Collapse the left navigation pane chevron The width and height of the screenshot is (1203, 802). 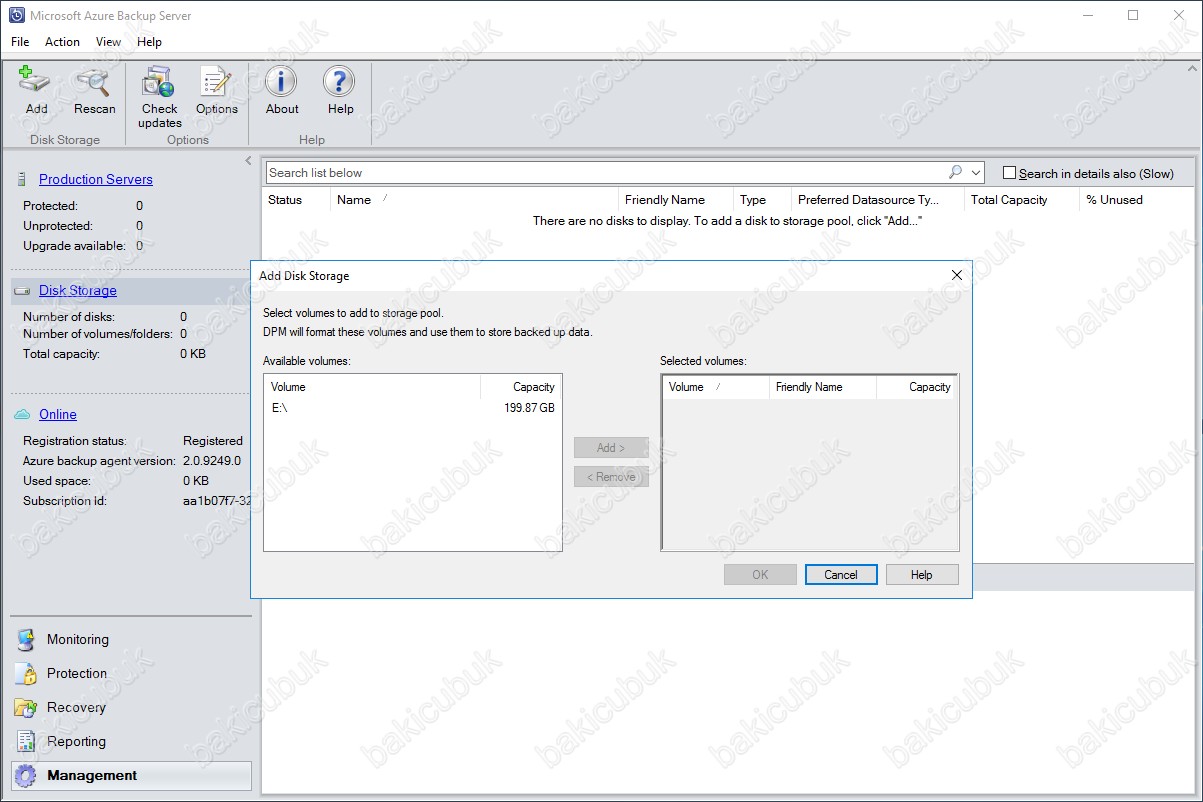[248, 160]
